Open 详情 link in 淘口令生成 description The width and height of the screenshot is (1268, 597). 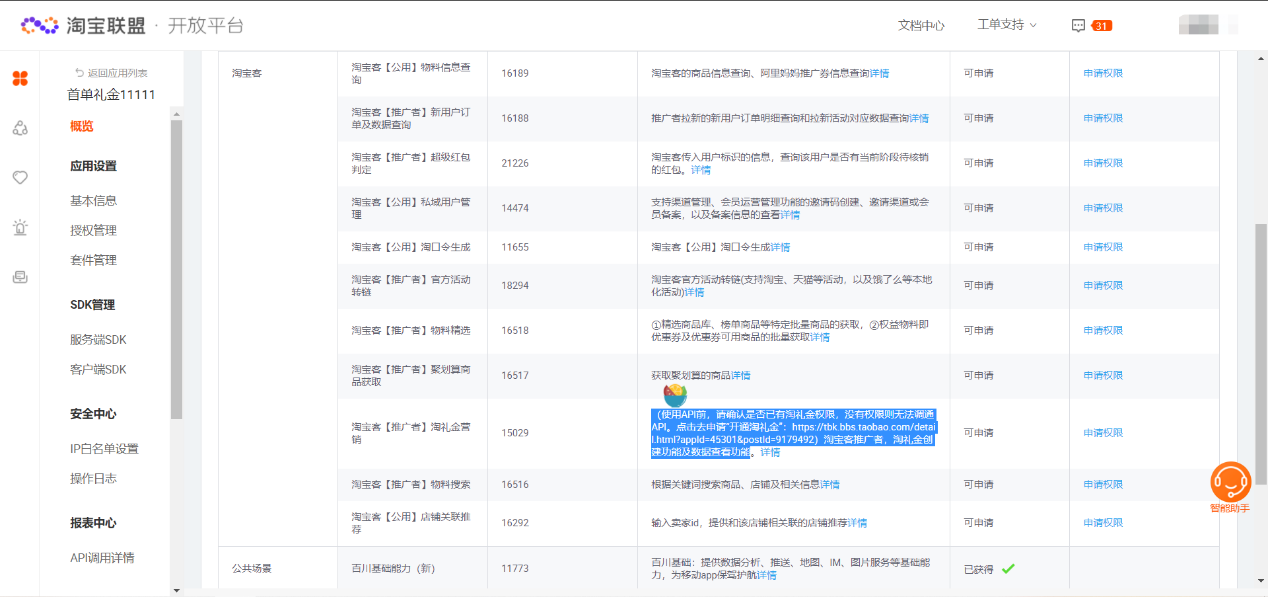780,247
